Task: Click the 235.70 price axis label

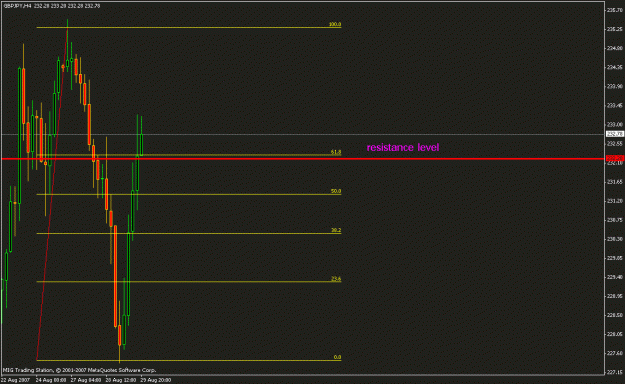Action: [x=614, y=10]
